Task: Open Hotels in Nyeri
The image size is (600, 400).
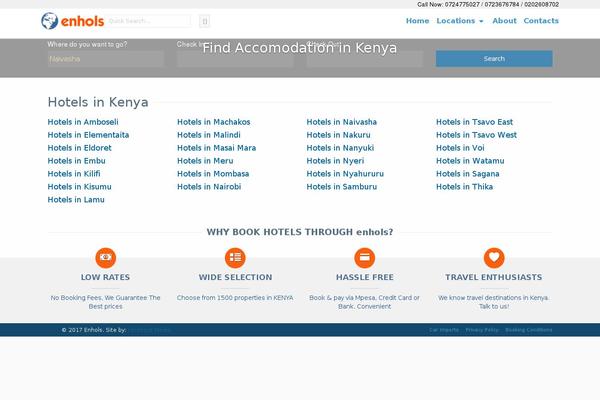Action: tap(336, 161)
